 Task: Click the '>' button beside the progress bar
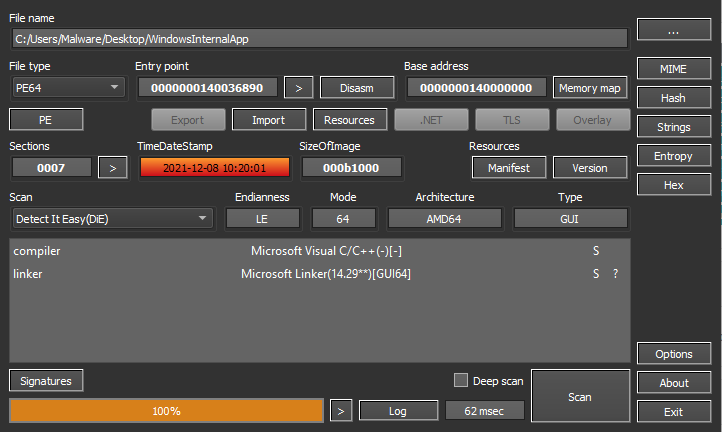coord(341,411)
